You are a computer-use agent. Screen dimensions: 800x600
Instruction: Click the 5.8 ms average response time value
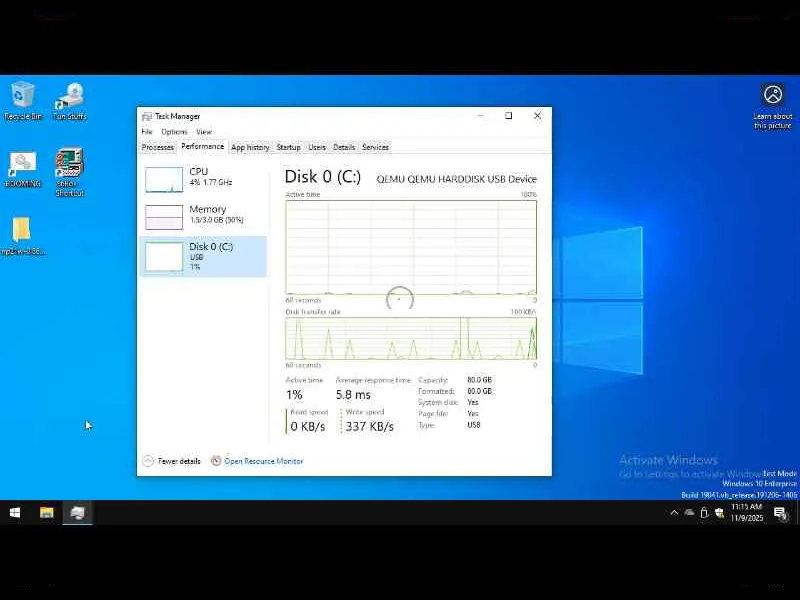353,395
